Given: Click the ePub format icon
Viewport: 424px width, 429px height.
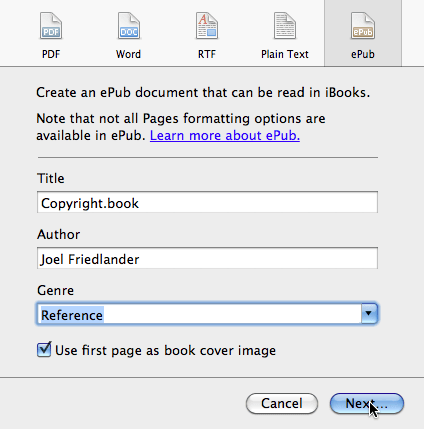Looking at the screenshot, I should (x=363, y=26).
